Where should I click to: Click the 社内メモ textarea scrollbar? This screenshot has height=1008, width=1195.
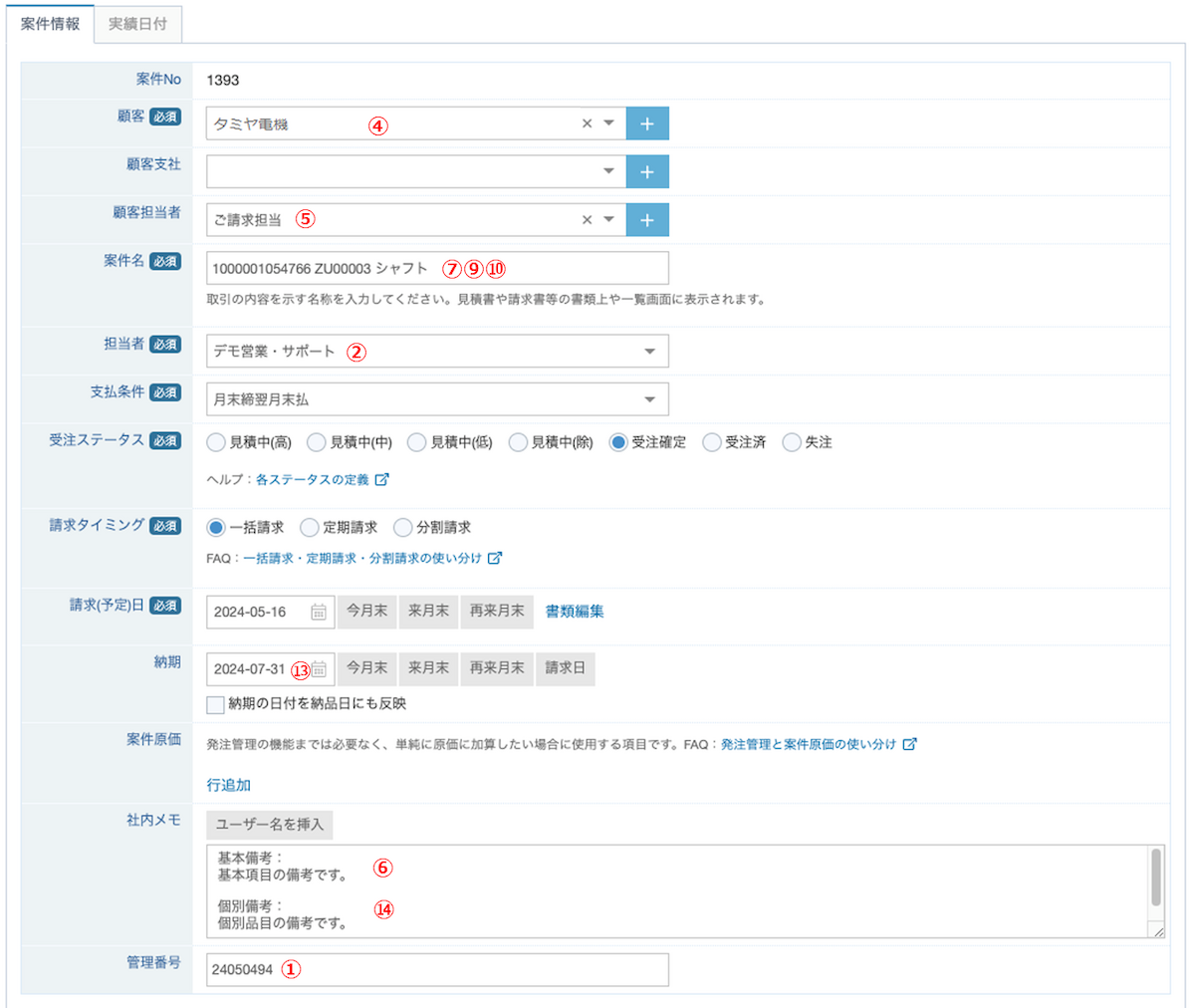click(x=1156, y=879)
